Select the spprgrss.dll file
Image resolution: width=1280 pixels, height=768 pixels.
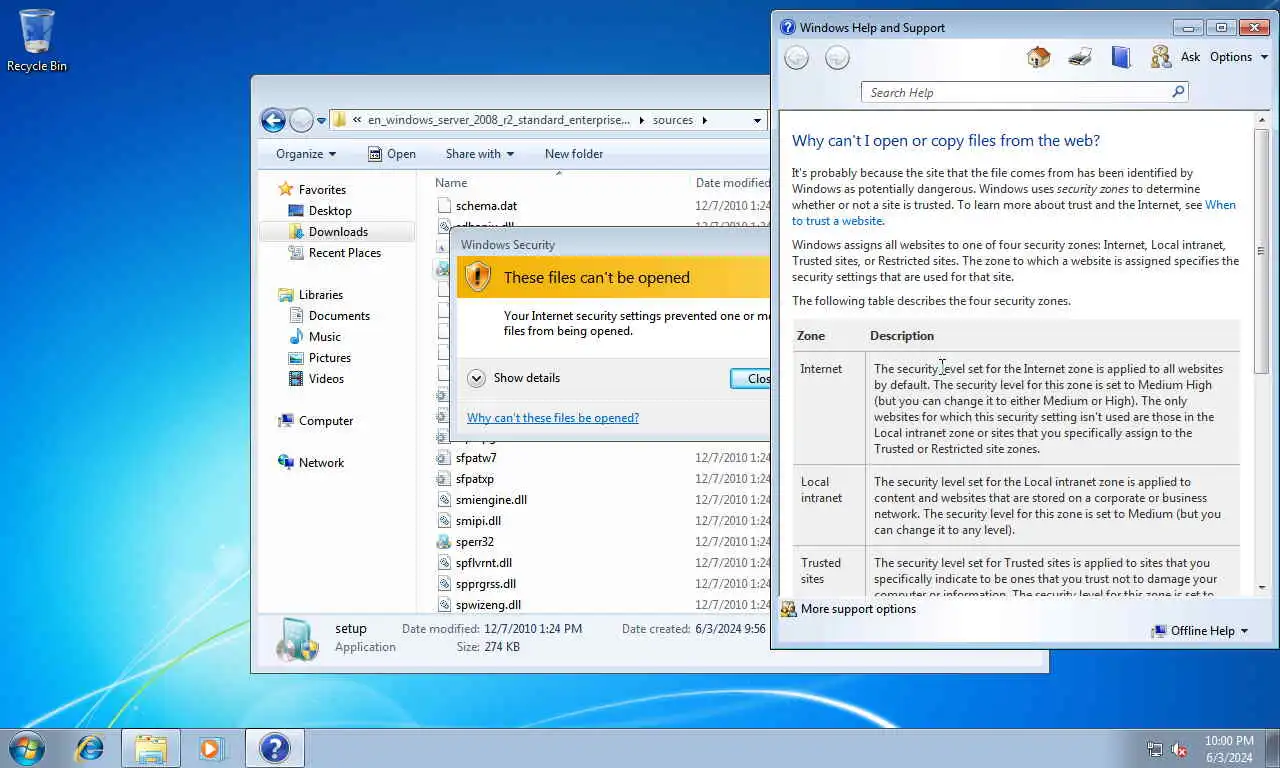(486, 584)
